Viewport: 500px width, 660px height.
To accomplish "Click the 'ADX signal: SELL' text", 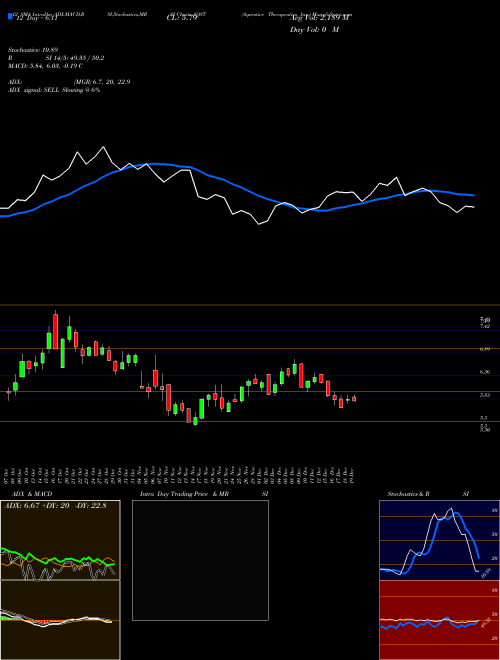I will click(34, 90).
